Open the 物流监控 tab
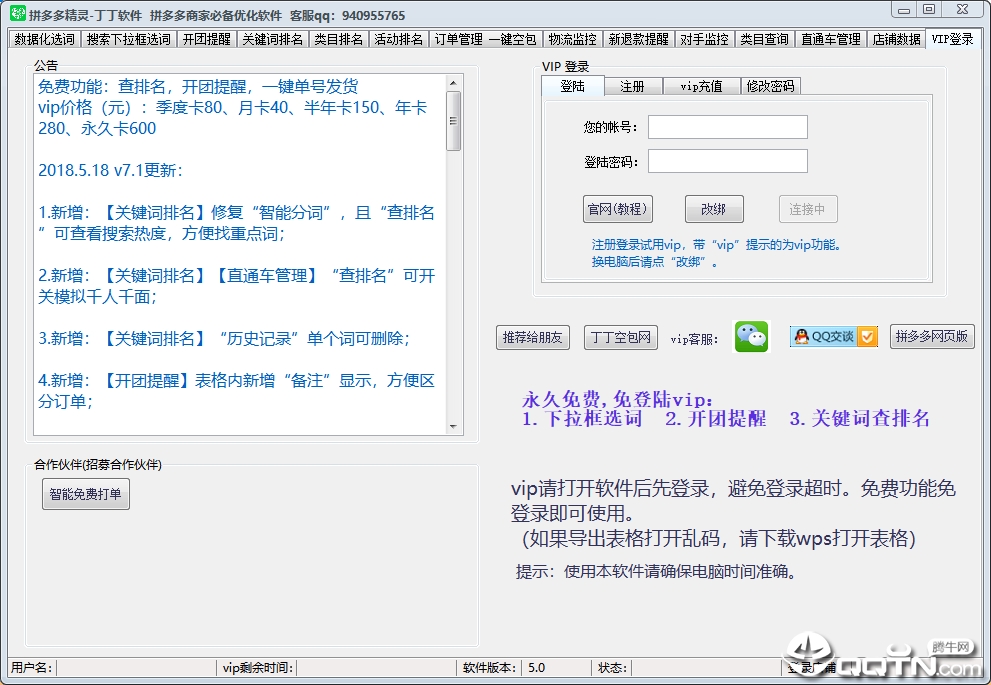Screen dimensions: 991x685 [573, 39]
